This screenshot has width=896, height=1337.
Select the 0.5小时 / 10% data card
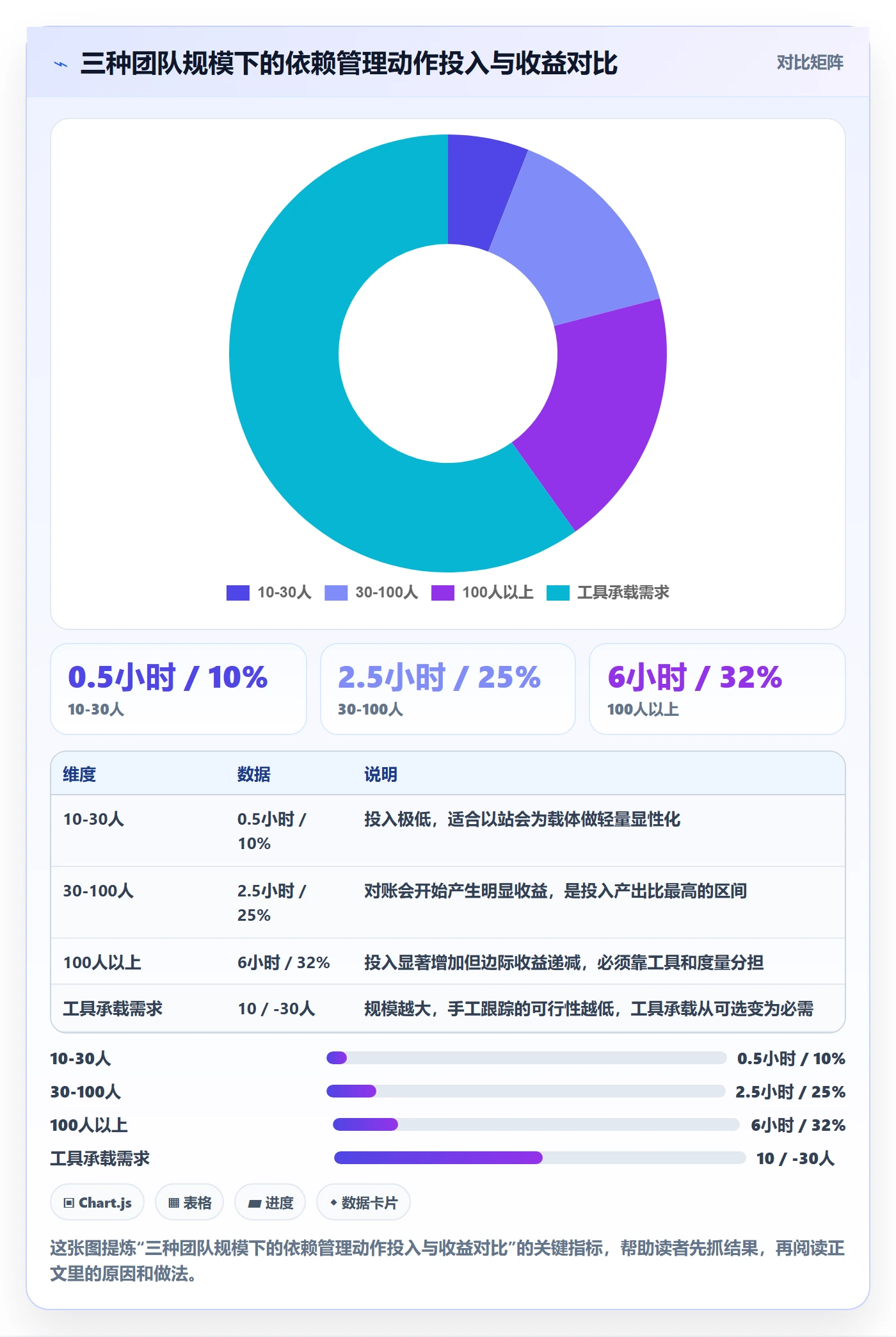pos(179,689)
